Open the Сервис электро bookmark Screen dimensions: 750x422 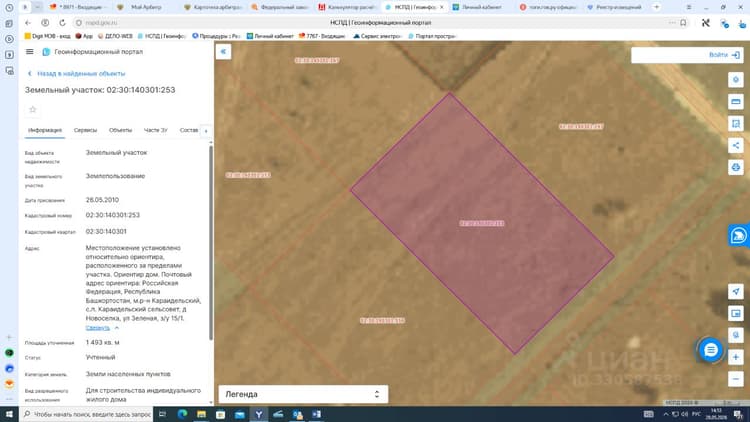(377, 36)
